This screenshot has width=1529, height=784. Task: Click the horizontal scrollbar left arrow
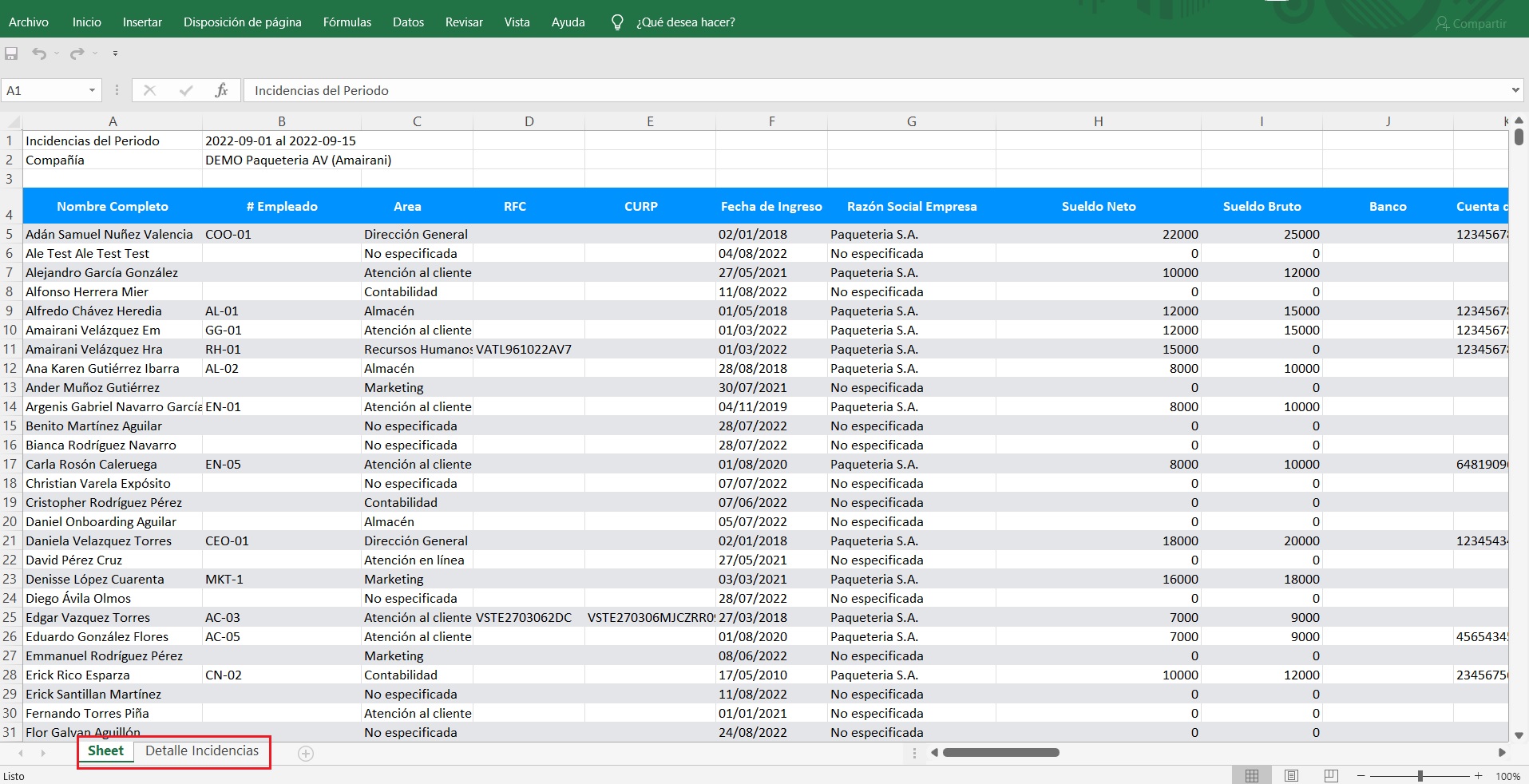pyautogui.click(x=934, y=753)
